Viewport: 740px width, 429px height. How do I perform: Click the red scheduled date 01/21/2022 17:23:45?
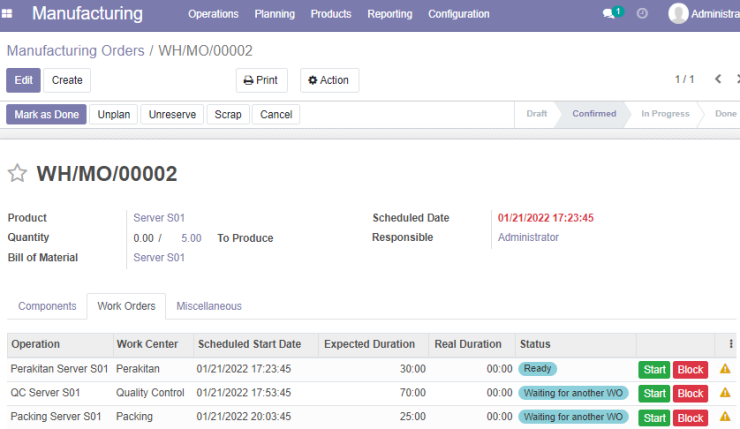(x=546, y=218)
